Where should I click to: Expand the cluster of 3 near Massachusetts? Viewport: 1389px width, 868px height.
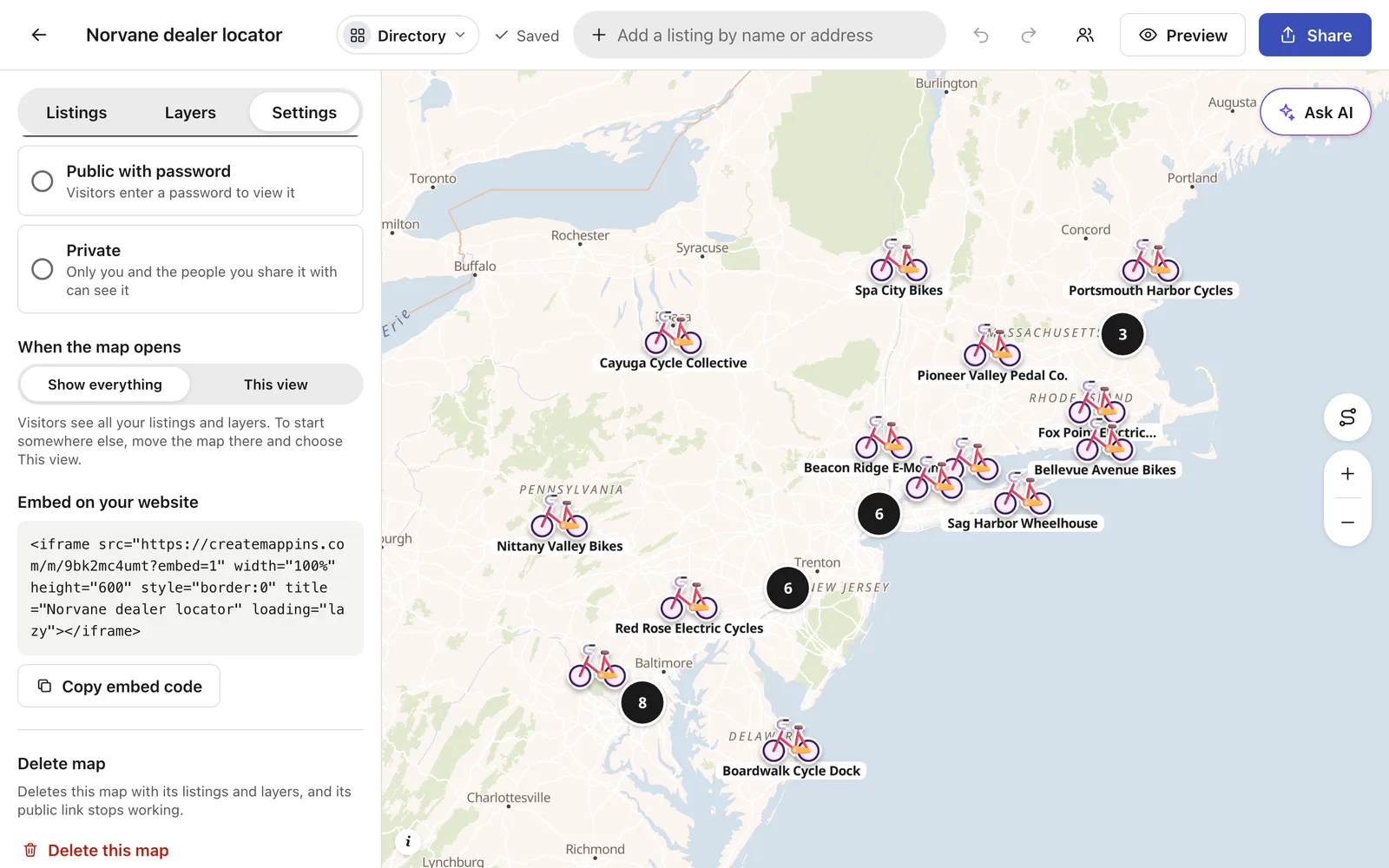1122,334
